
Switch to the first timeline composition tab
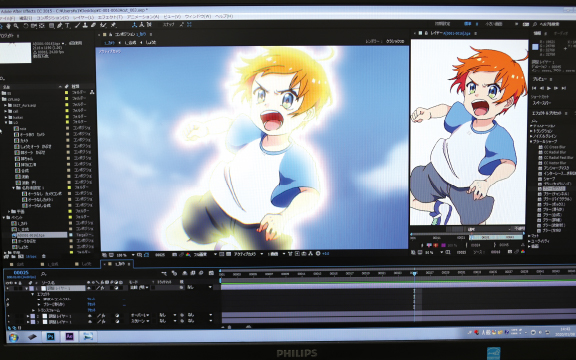(17, 264)
